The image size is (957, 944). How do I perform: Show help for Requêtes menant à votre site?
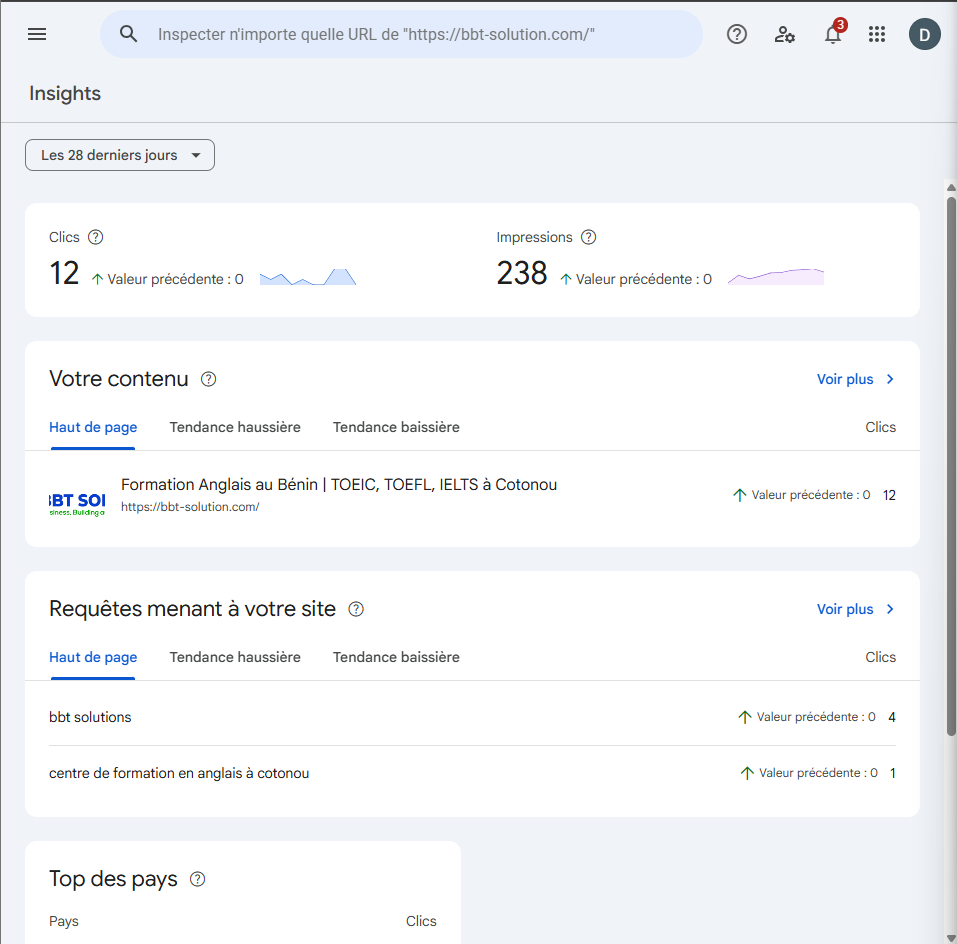(356, 609)
